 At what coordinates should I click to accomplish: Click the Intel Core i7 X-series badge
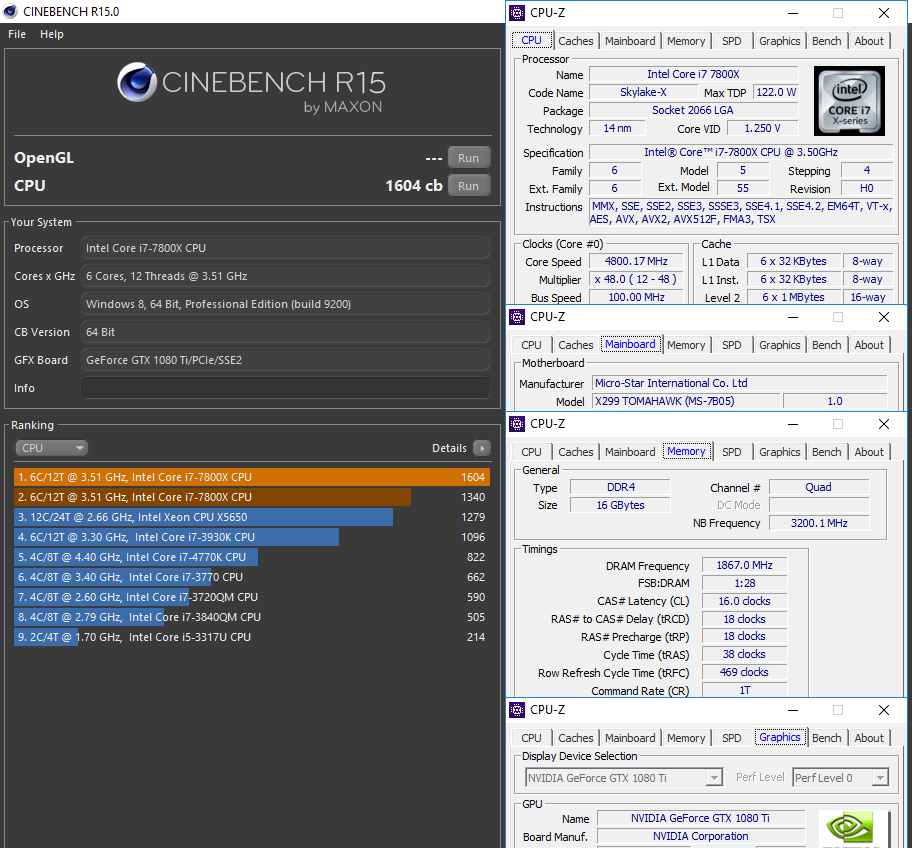point(849,101)
